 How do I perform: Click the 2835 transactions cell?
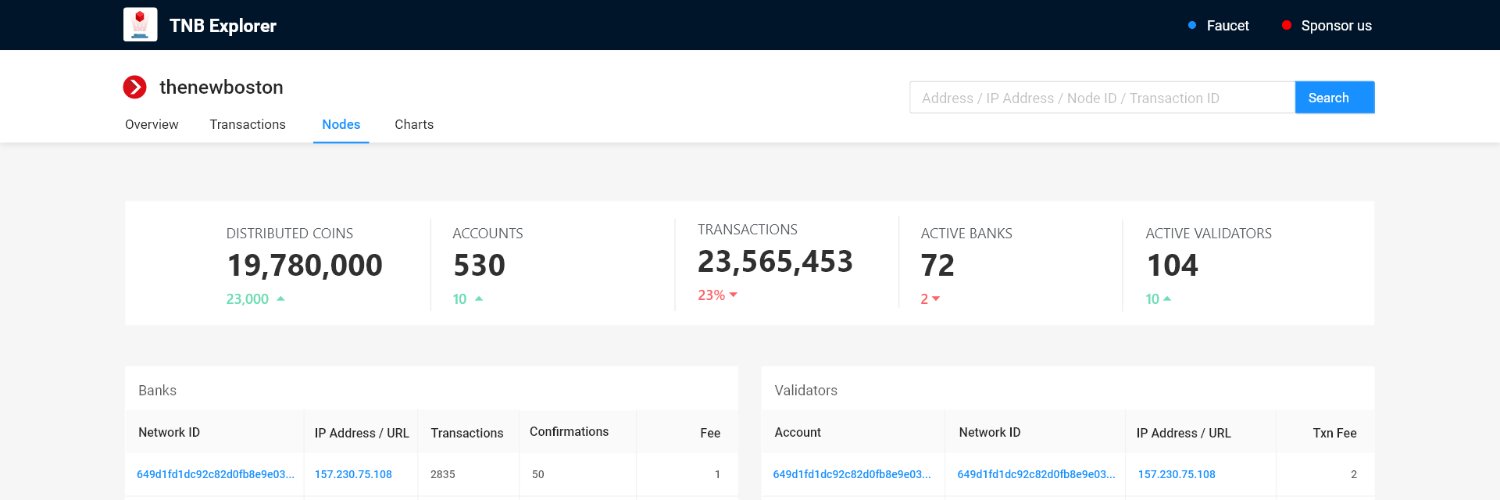[x=443, y=474]
